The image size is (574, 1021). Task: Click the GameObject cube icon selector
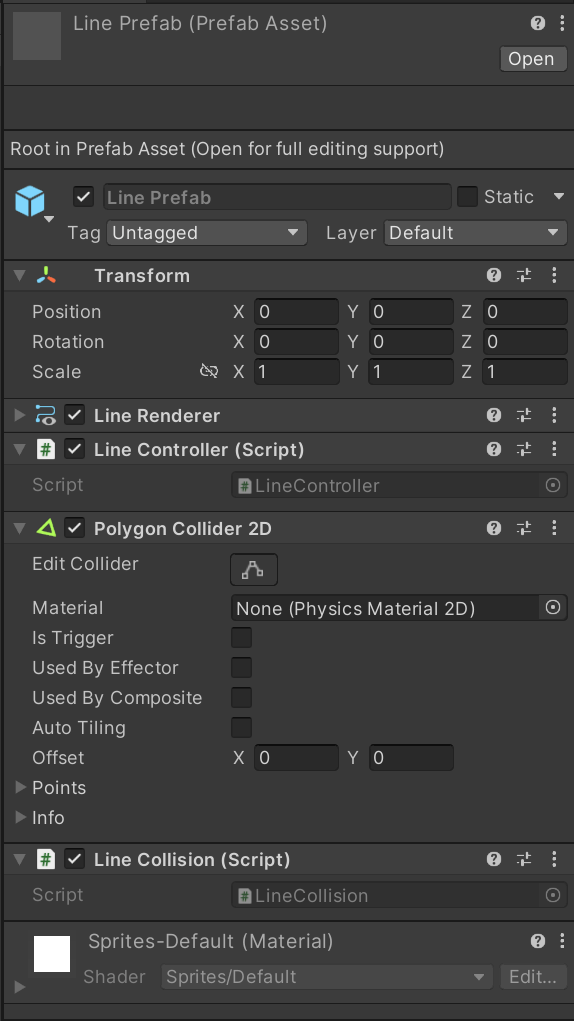coord(32,203)
